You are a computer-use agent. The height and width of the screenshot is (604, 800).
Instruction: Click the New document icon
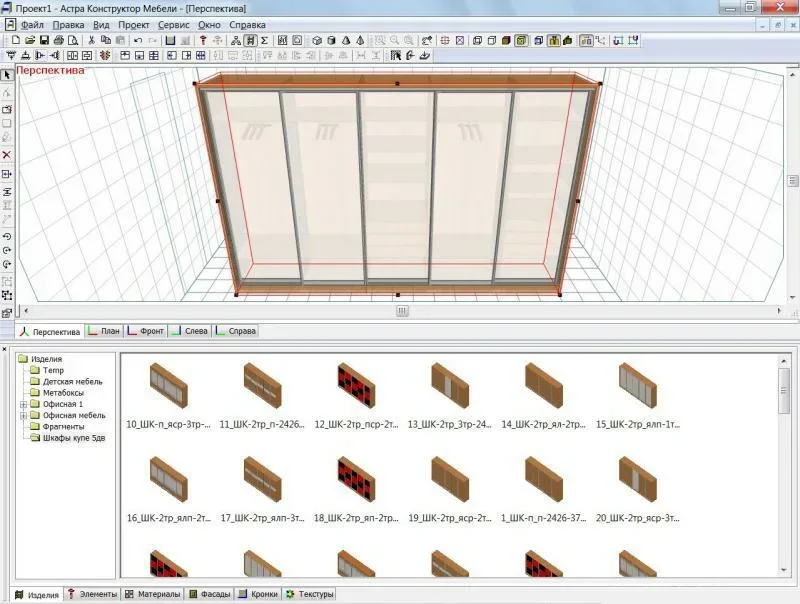(16, 41)
